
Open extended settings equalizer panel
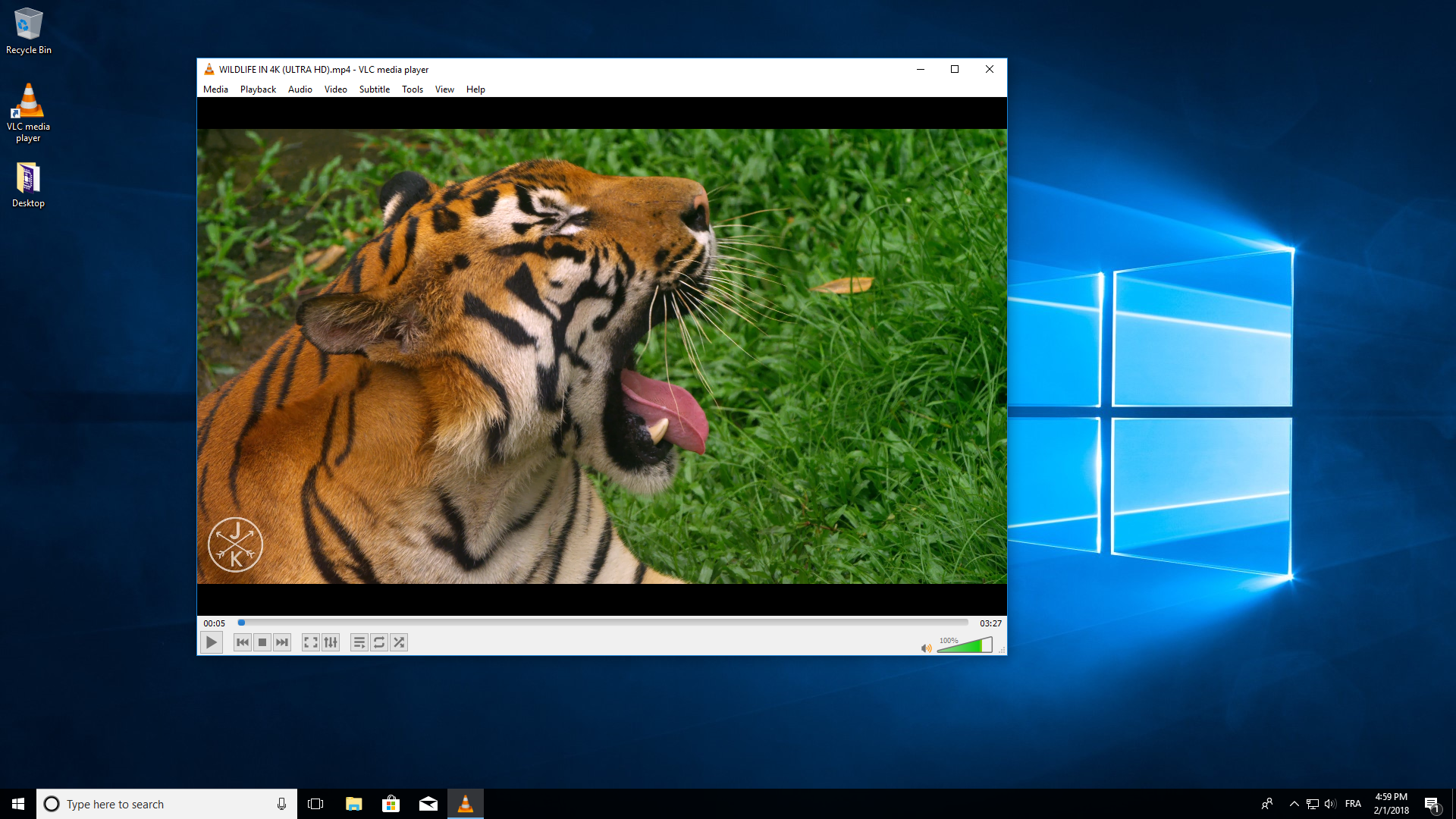tap(330, 642)
